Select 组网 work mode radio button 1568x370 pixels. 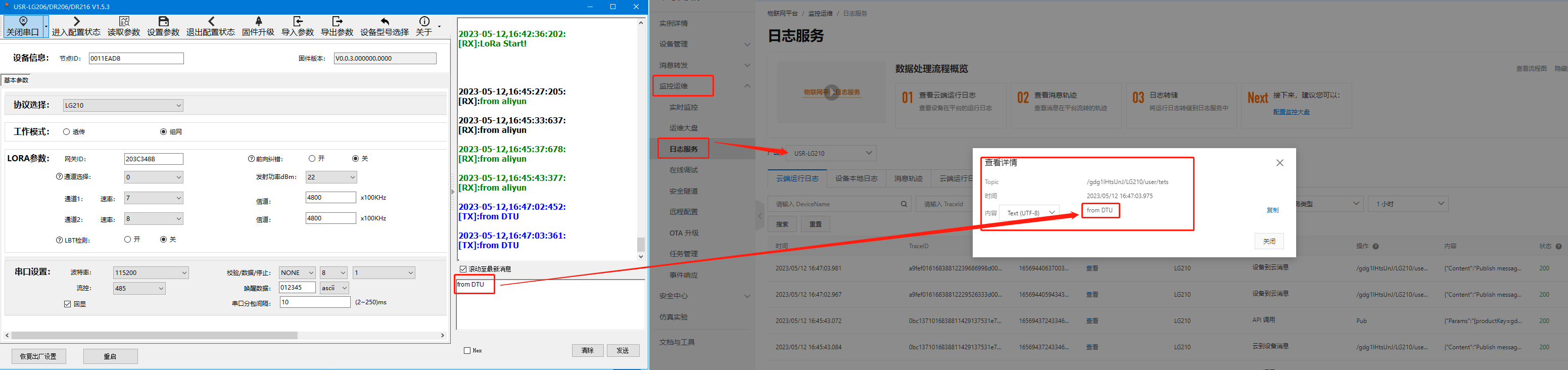click(x=163, y=131)
